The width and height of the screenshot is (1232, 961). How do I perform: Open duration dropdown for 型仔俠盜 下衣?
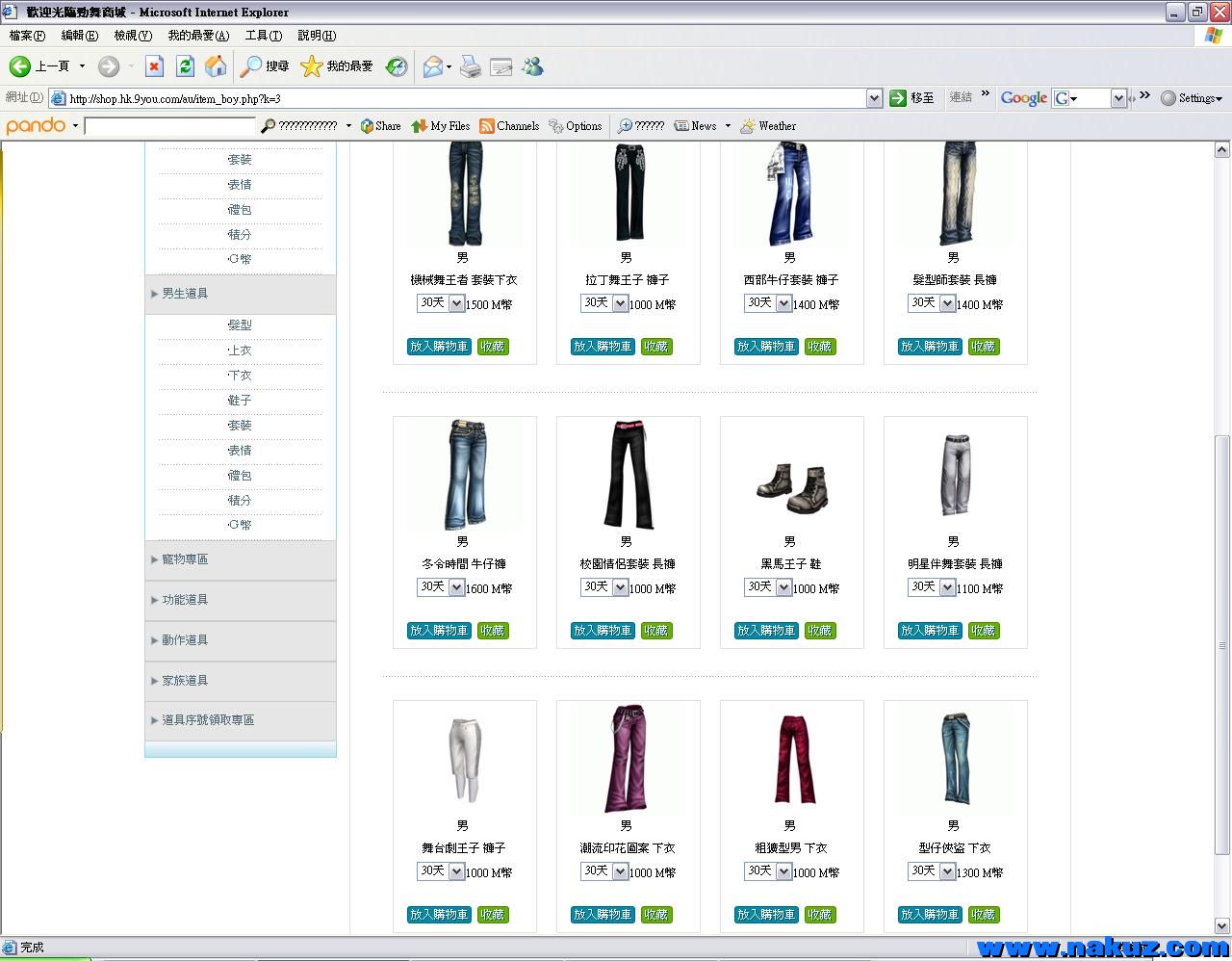[947, 871]
